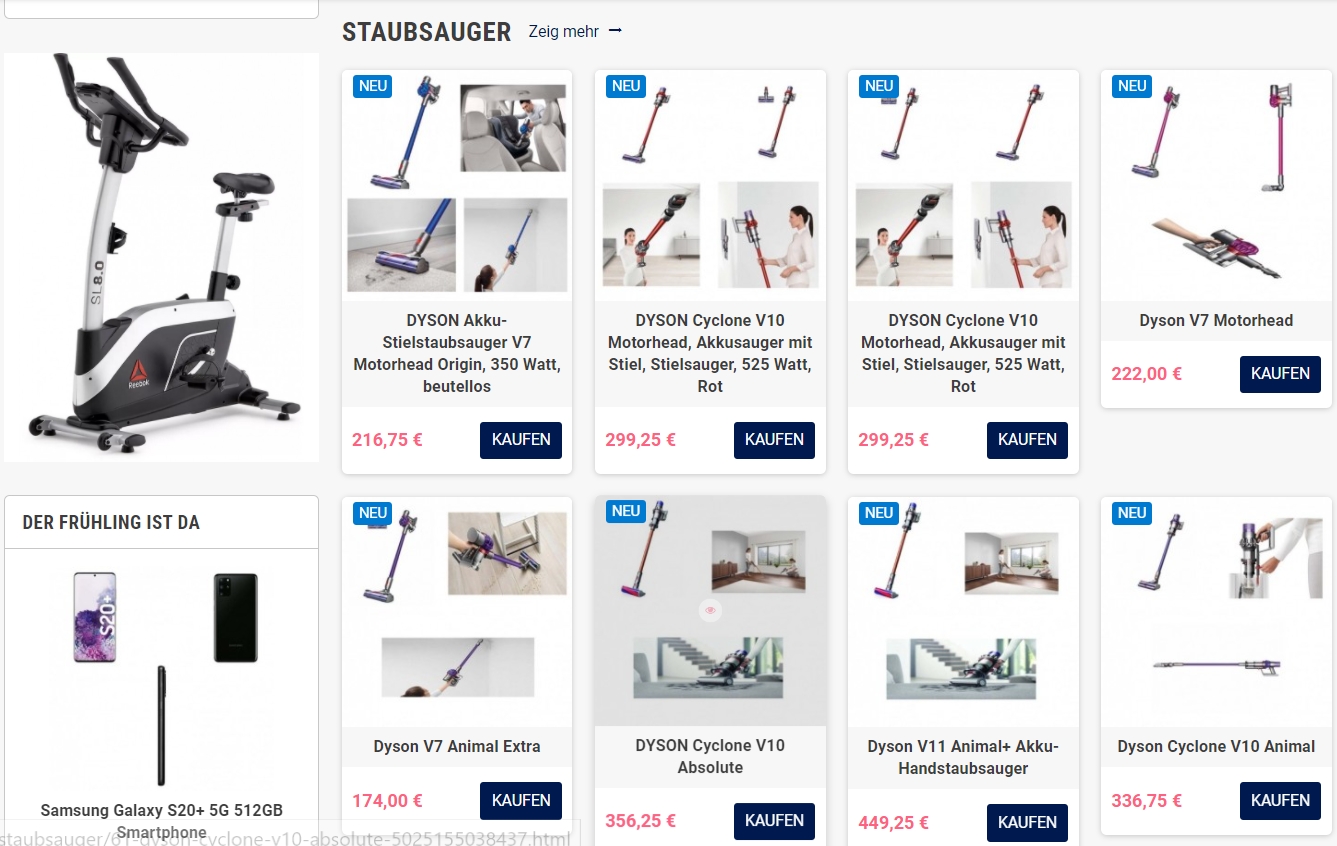Open the Dyson V7 Animal Extra title link
This screenshot has width=1337, height=846.
click(x=457, y=746)
